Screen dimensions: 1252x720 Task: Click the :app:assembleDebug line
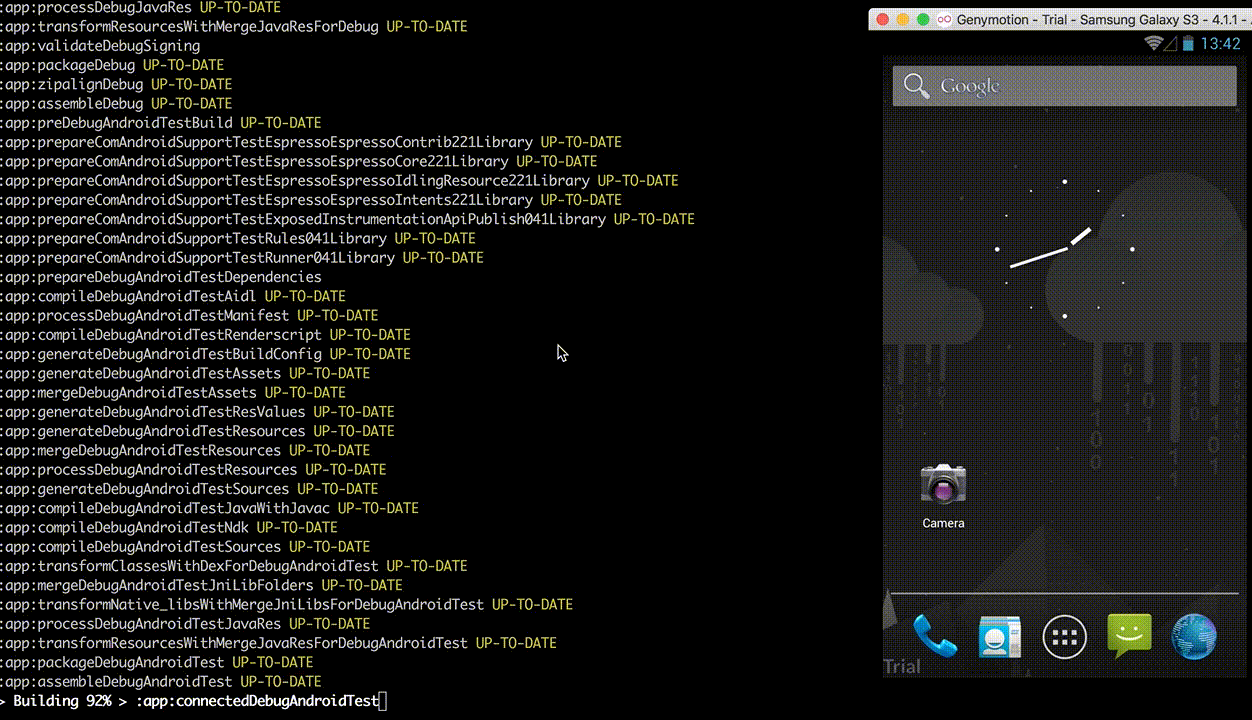tap(116, 104)
